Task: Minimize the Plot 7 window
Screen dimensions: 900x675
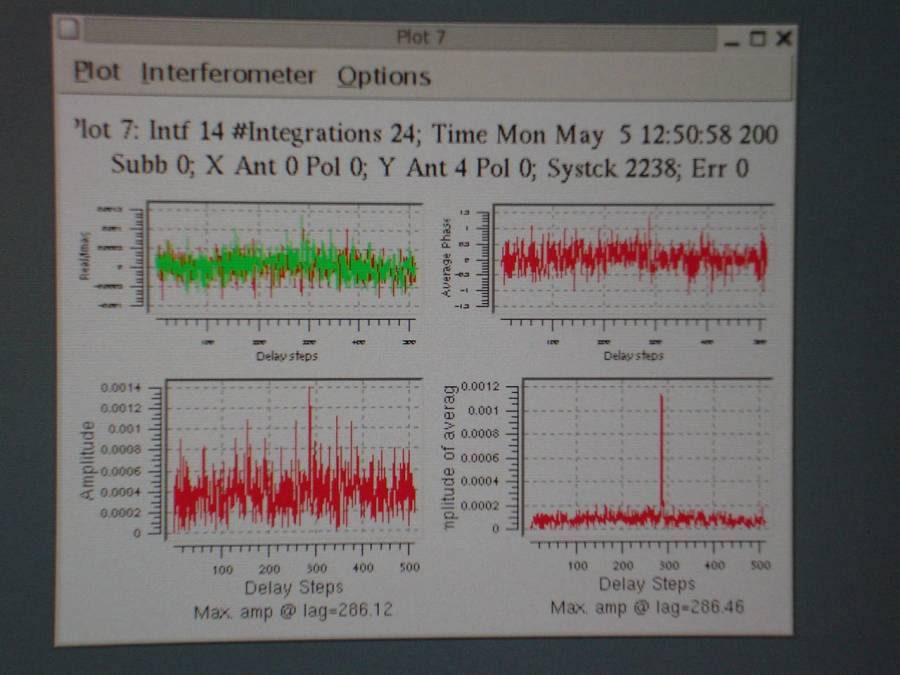Action: tap(734, 39)
